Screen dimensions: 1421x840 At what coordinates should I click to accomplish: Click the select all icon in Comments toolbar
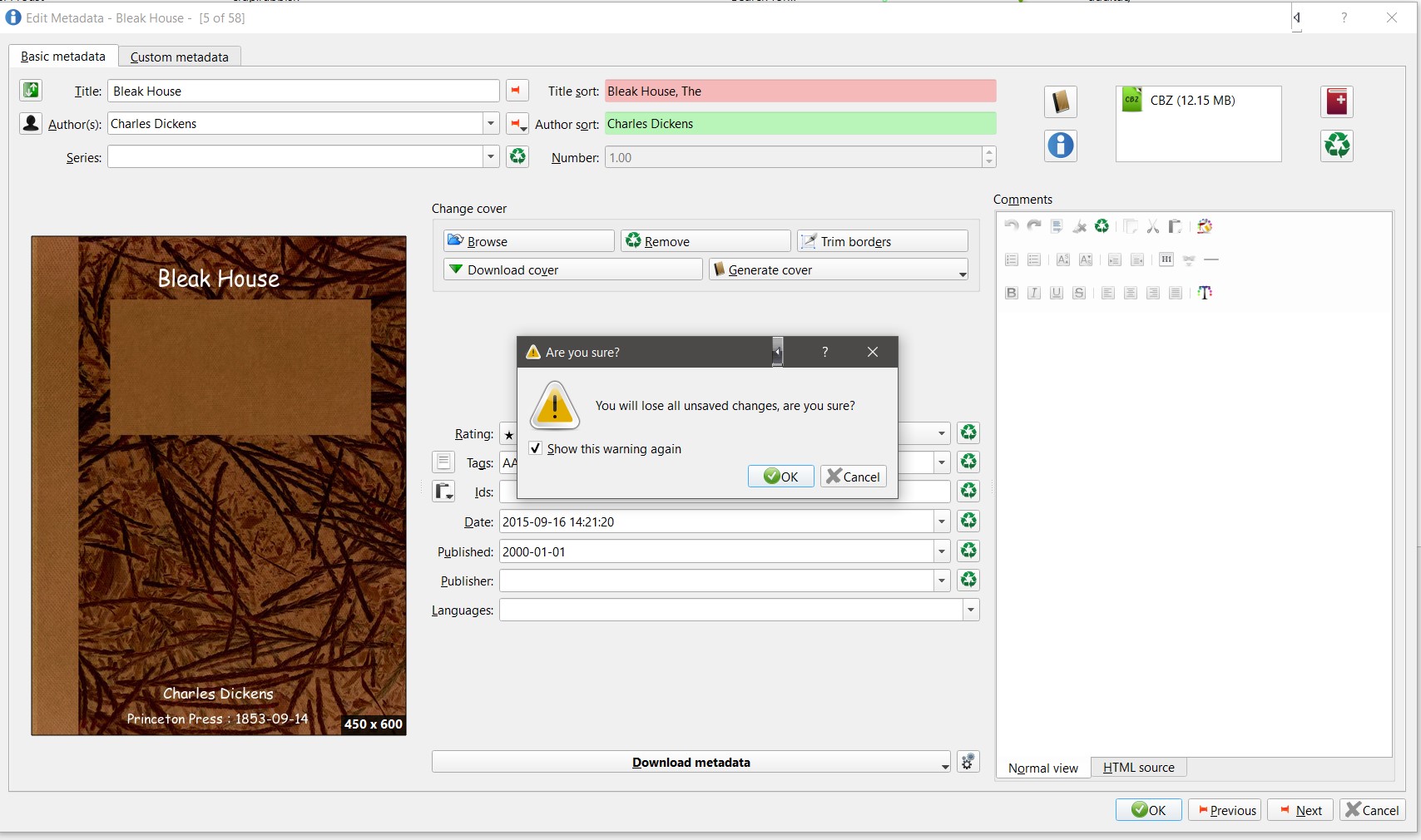pos(1057,226)
